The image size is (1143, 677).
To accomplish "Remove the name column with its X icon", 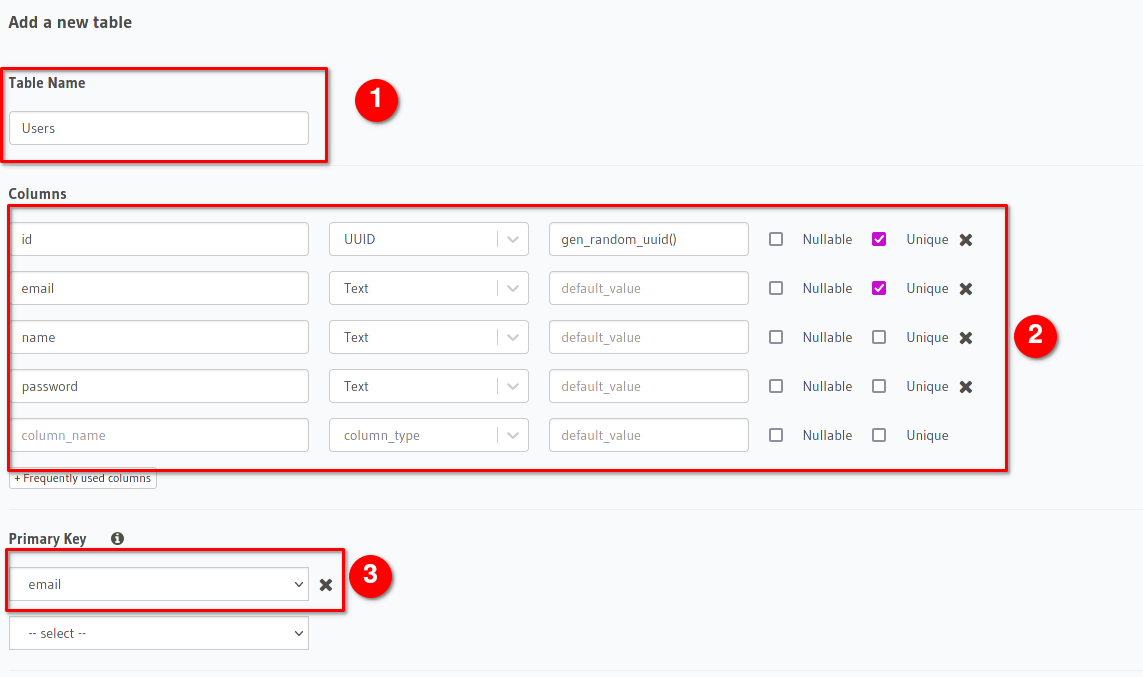I will coord(966,338).
